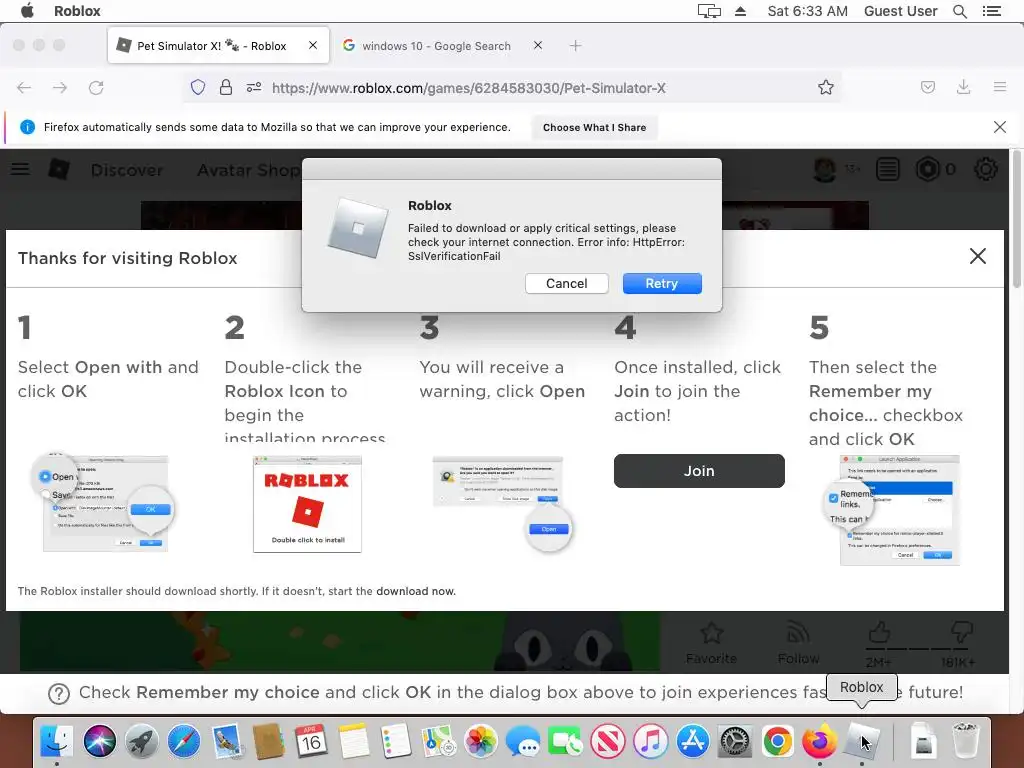This screenshot has height=768, width=1024.
Task: Click the site padlock security icon
Action: tap(226, 88)
